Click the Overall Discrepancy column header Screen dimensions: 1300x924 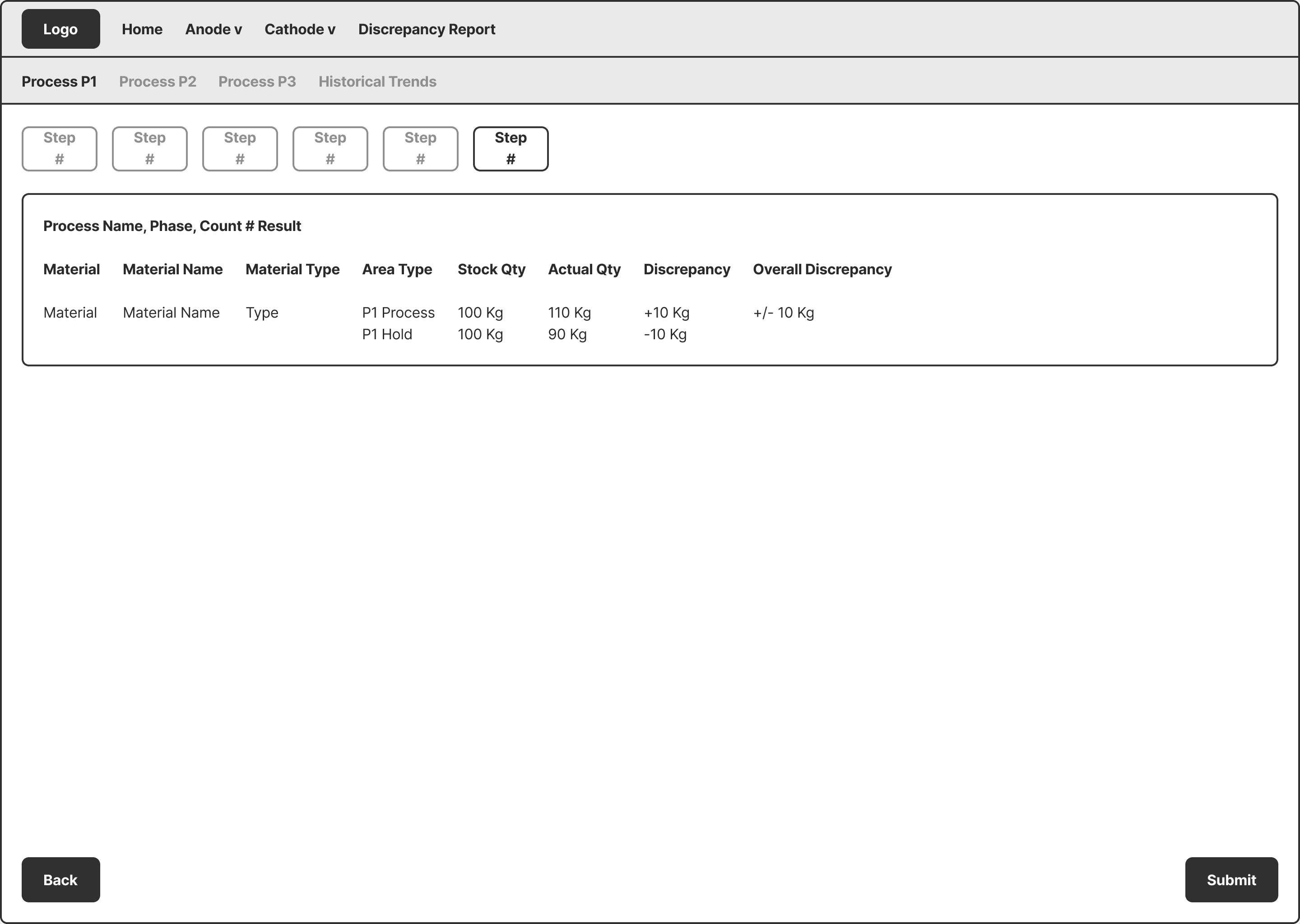[822, 269]
